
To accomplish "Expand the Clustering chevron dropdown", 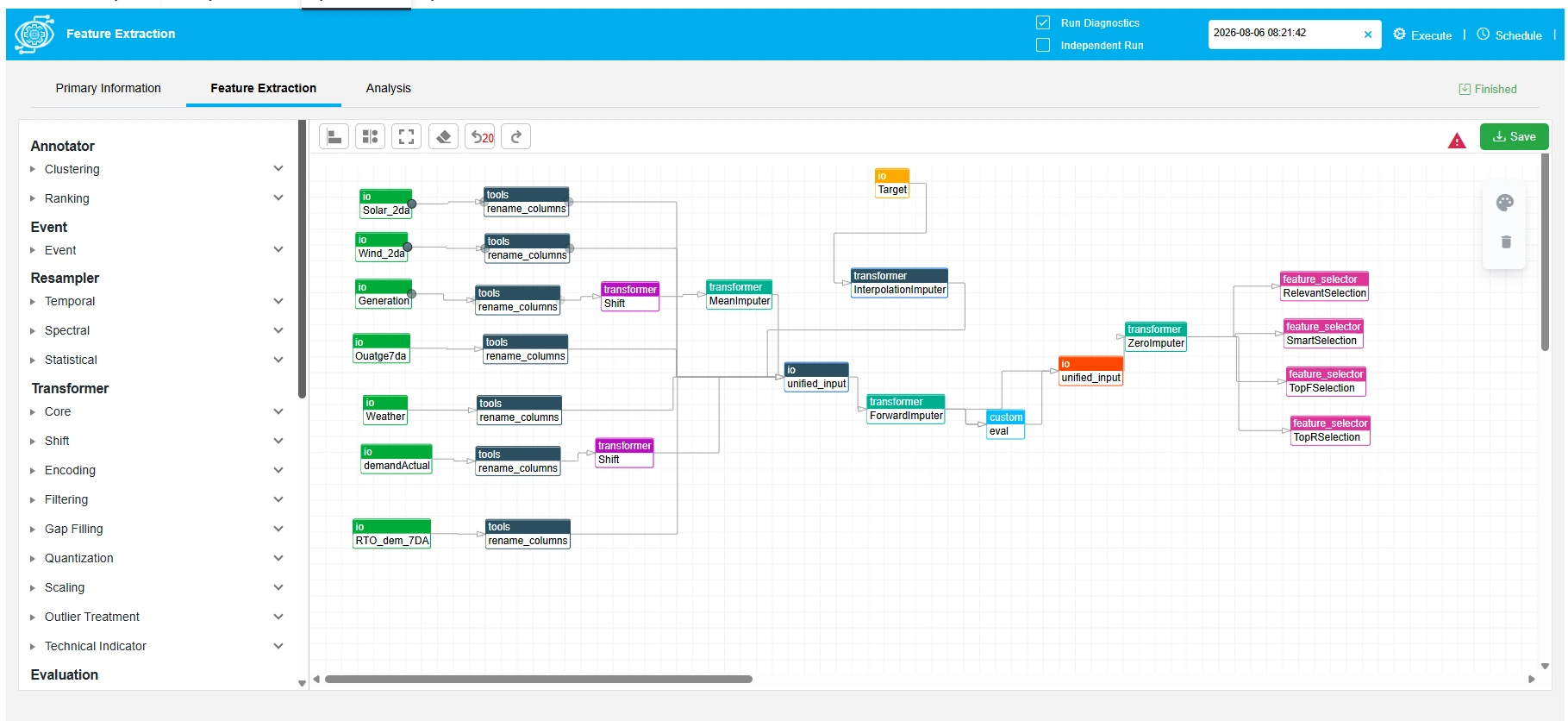I will click(278, 168).
